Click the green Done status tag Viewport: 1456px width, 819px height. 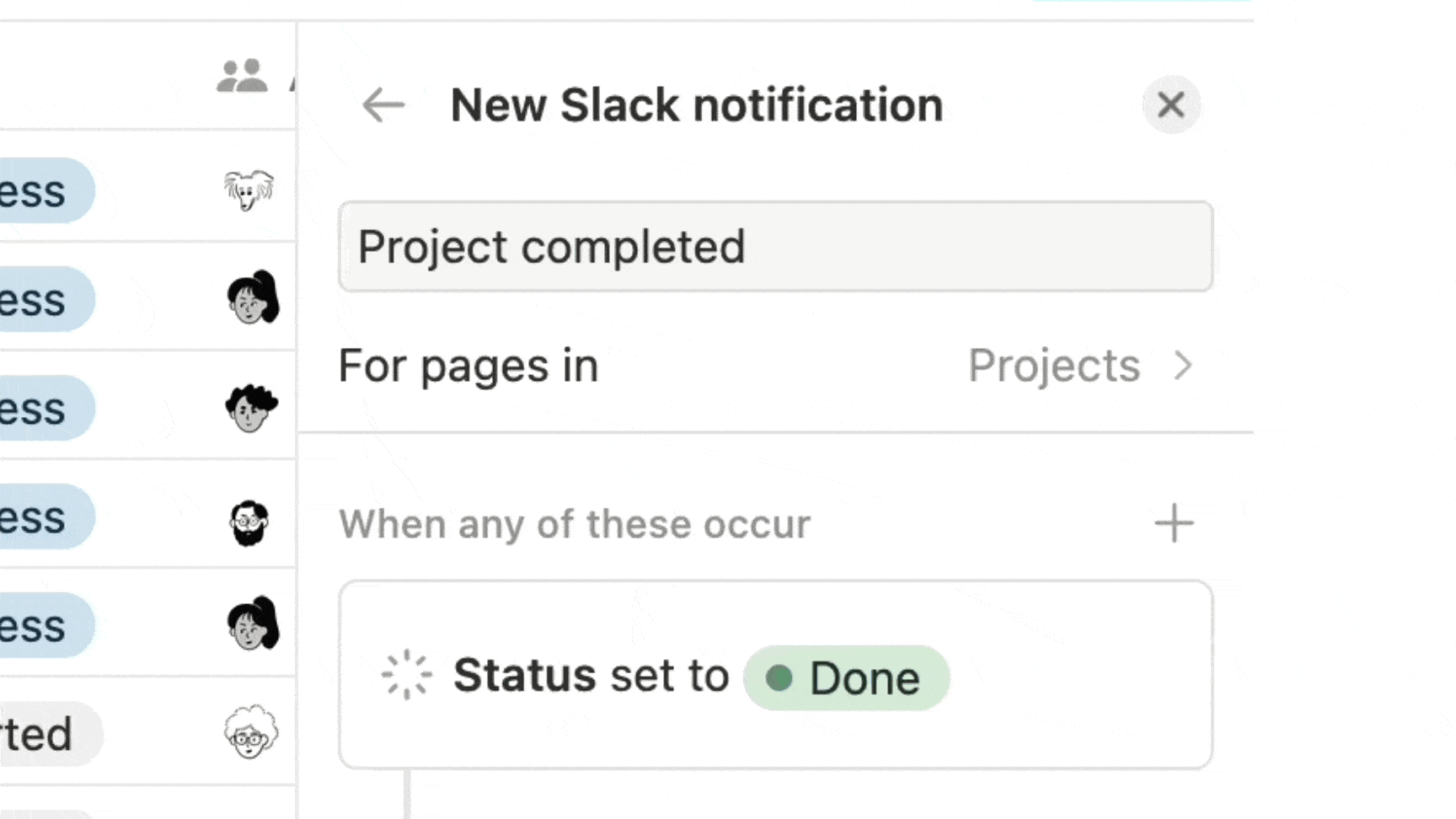pos(847,678)
